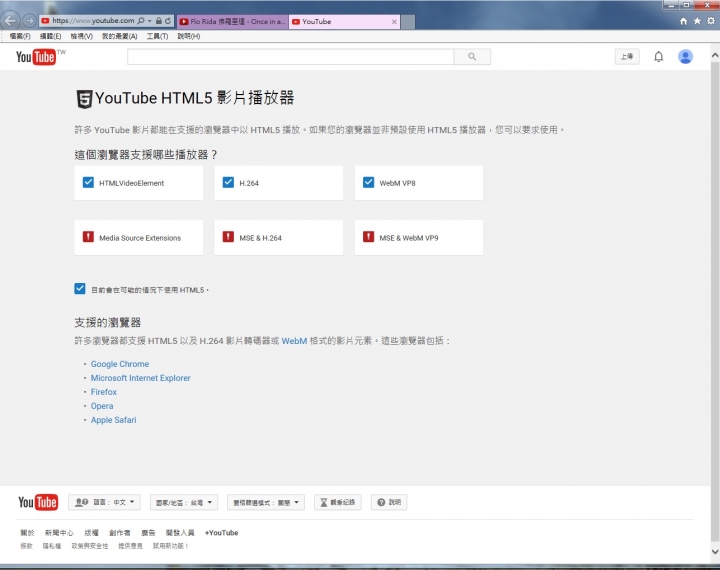
Task: Click the HTML5 shield logo beside the title
Action: click(84, 99)
